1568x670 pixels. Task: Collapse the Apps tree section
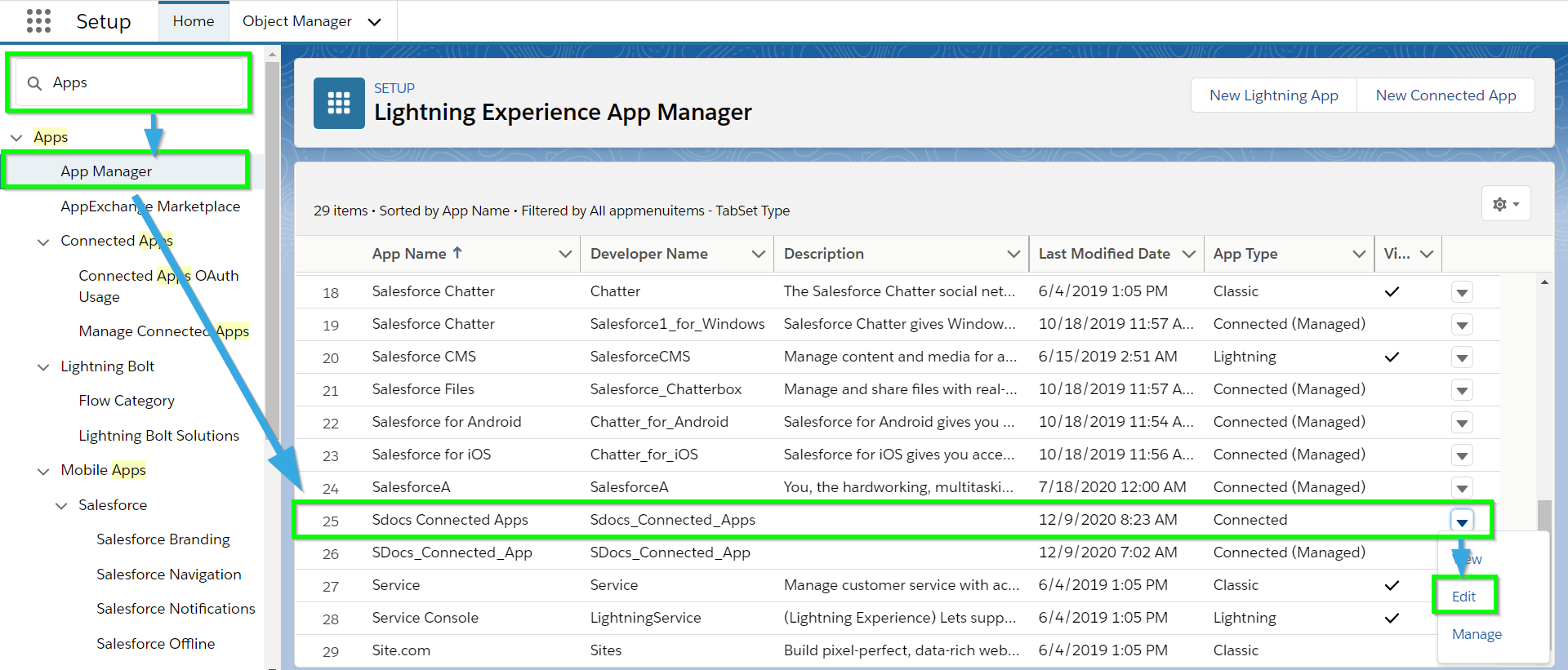tap(16, 138)
